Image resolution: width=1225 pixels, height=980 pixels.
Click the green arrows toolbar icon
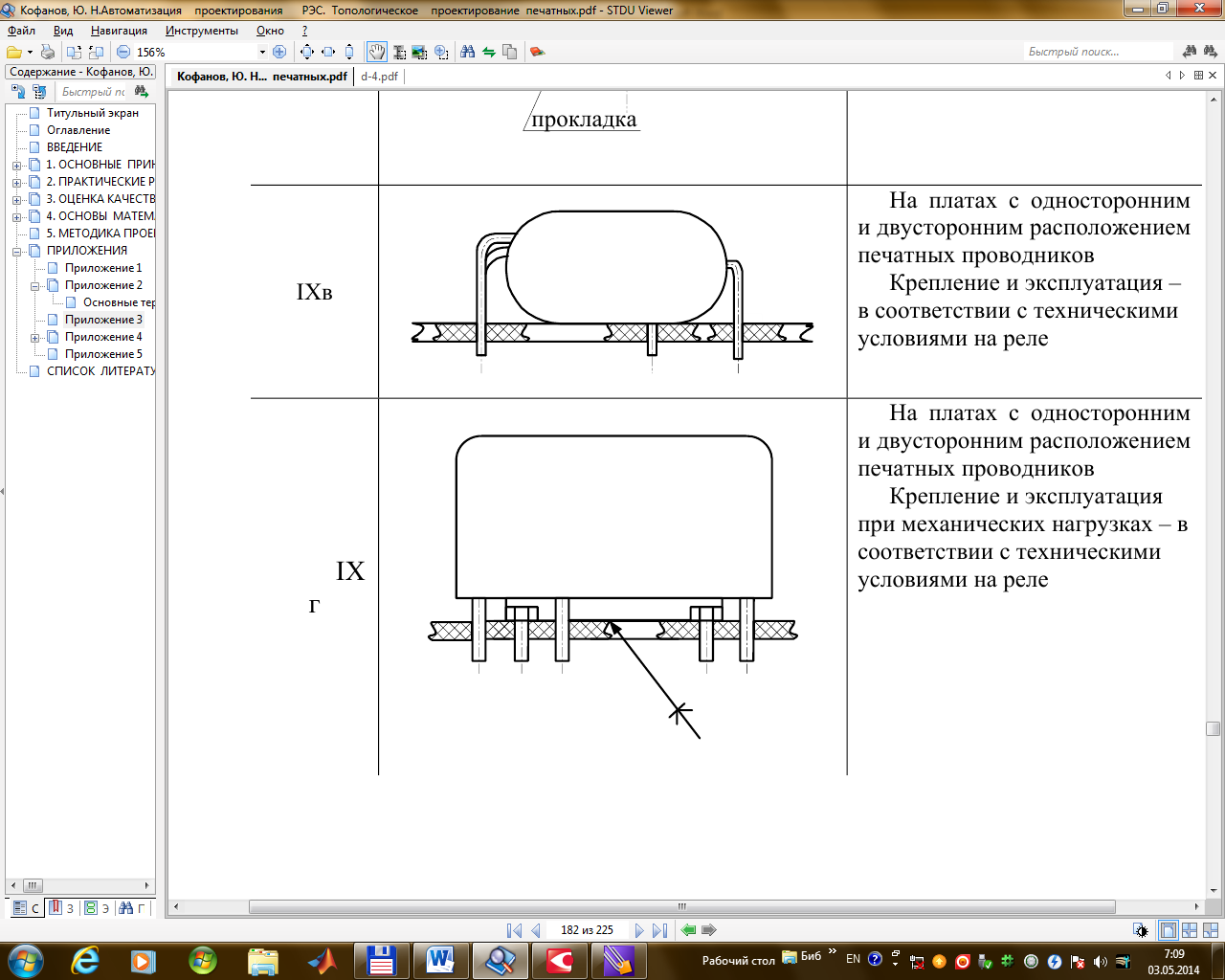click(x=489, y=52)
